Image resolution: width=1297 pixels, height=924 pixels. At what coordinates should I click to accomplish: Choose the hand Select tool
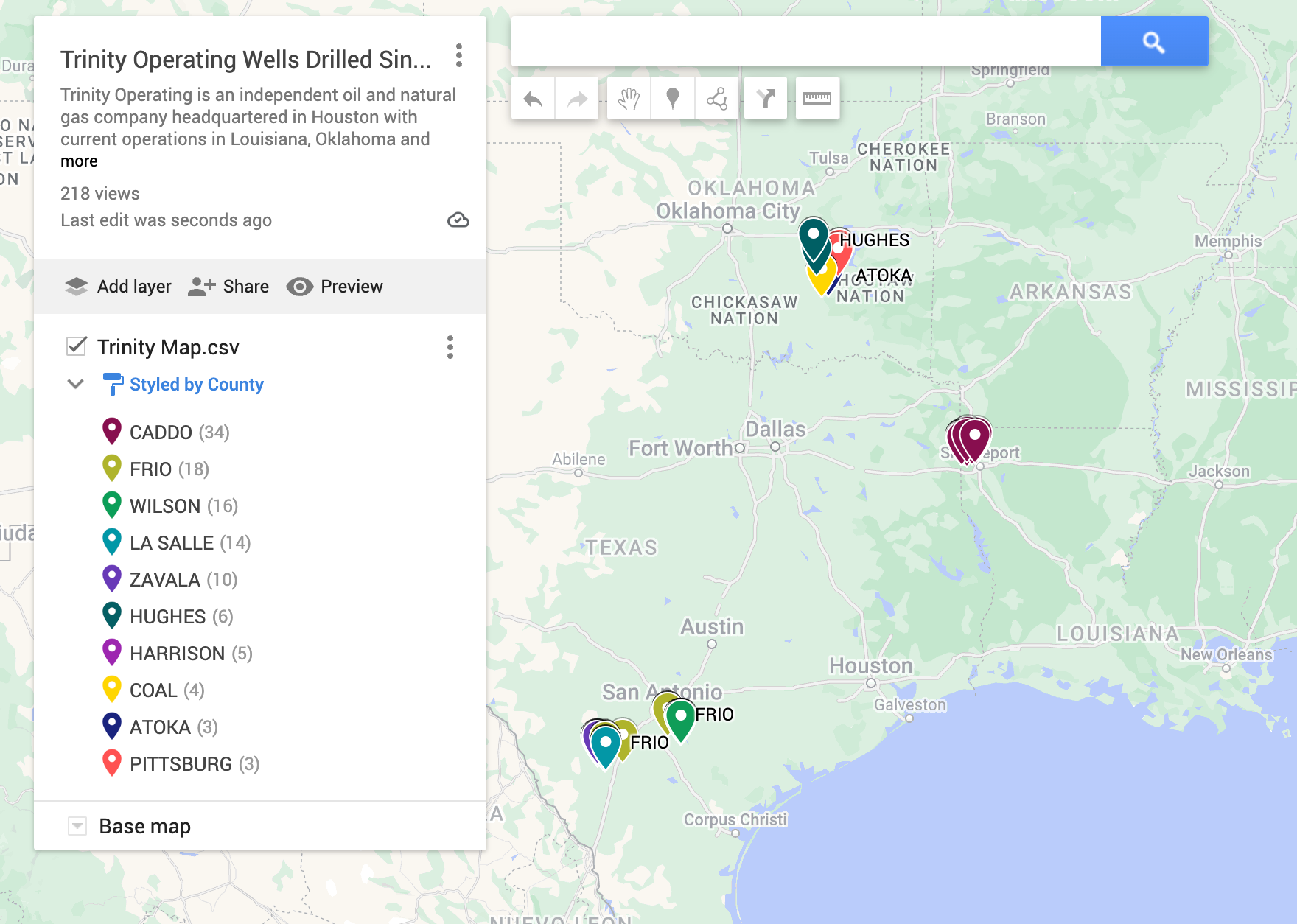click(x=629, y=98)
